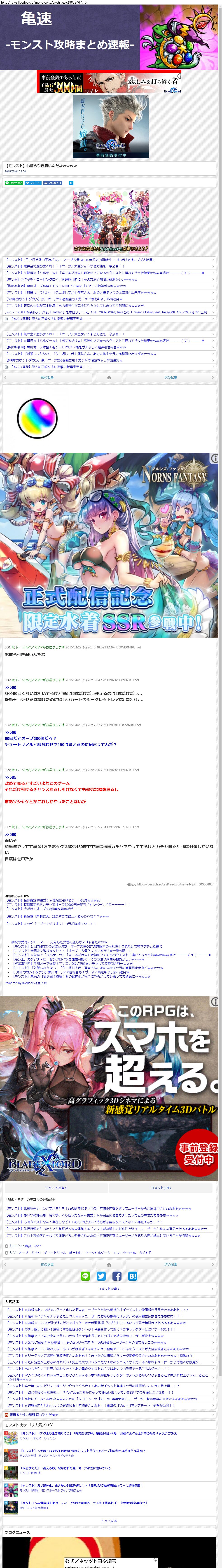222x1568 pixels.
Task: Click chevron on 障害者と性の問題 NHK row
Action: [213, 1415]
